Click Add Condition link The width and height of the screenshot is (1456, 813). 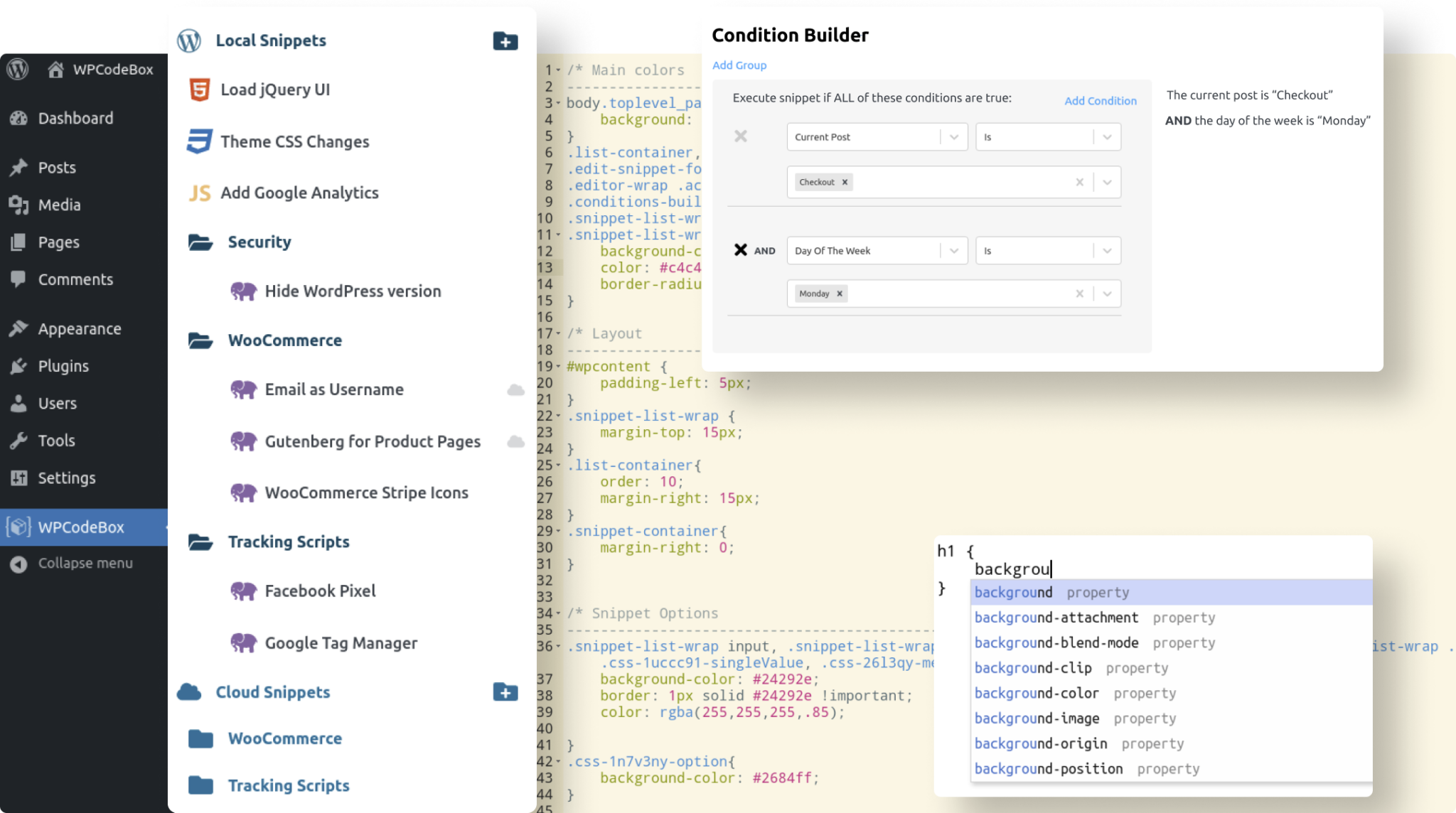pos(1100,101)
